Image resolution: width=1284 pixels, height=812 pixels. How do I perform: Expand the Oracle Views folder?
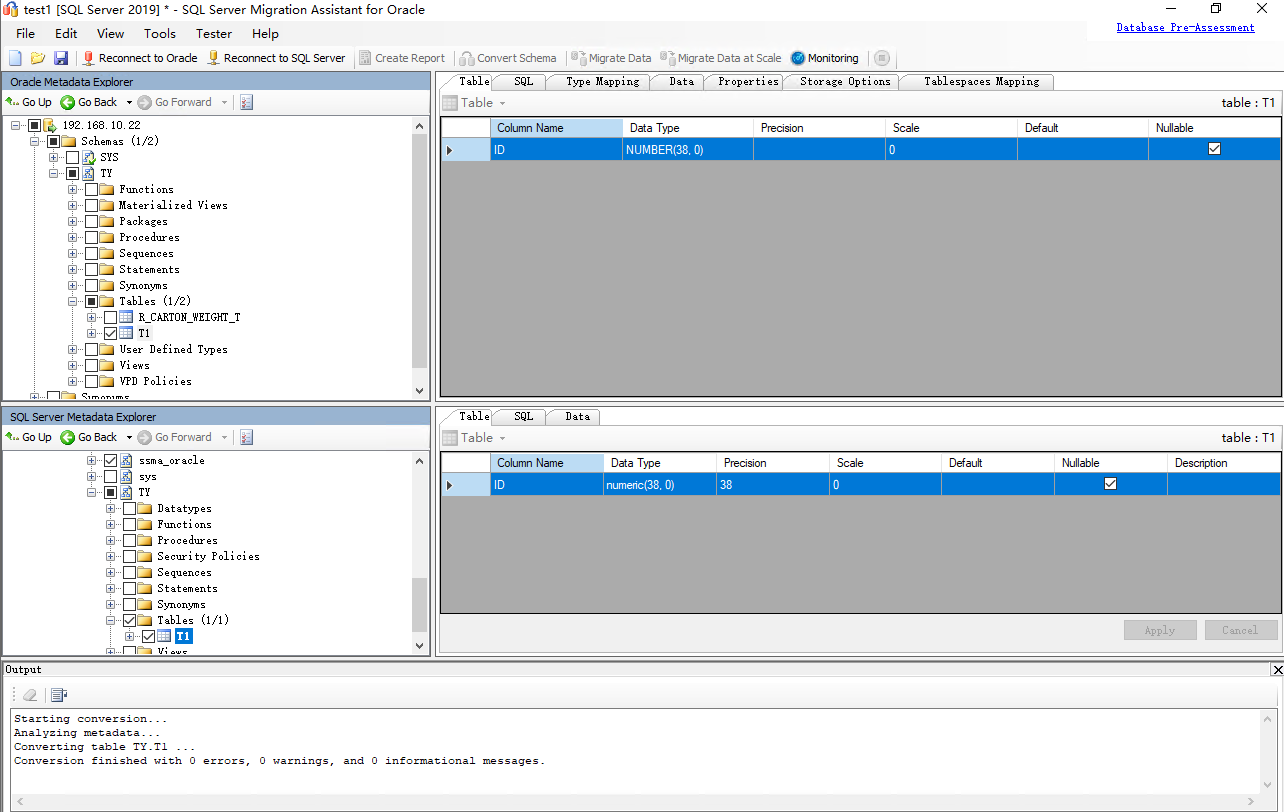tap(73, 365)
